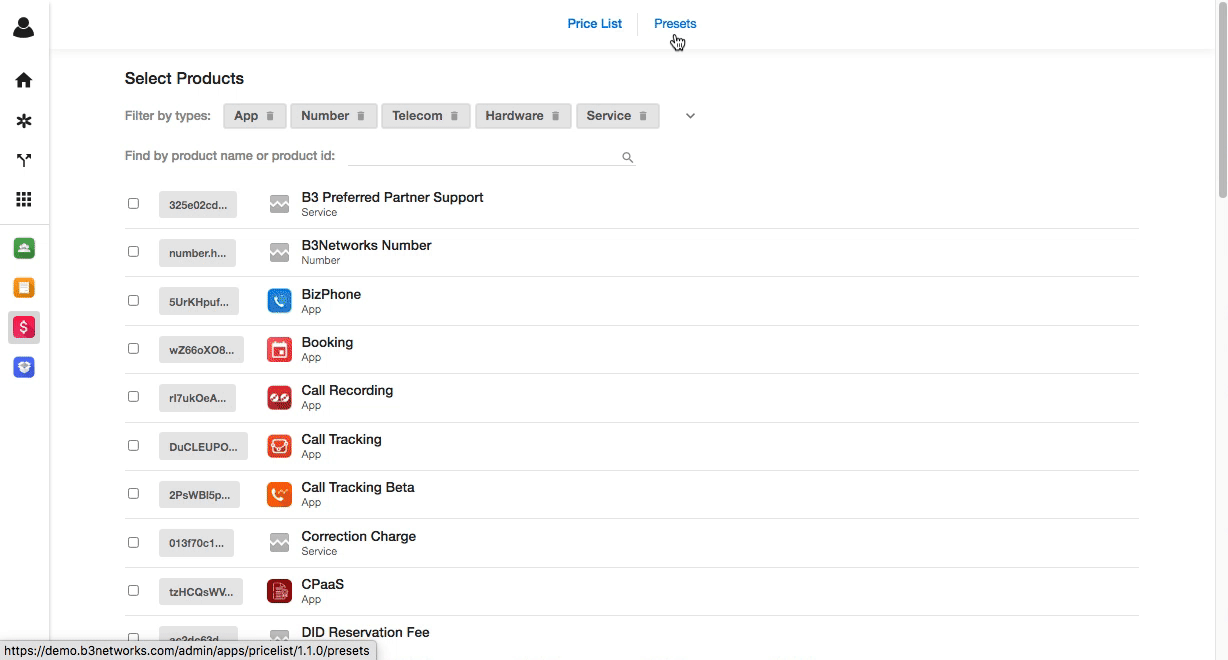Click the Call Tracking app icon
1228x660 pixels.
coord(279,446)
